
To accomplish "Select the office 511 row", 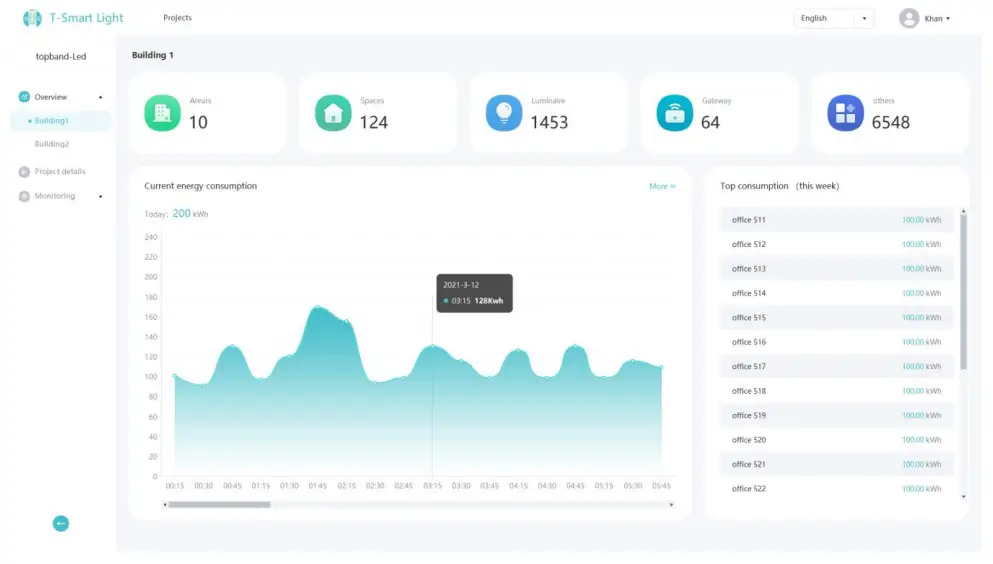I will (836, 220).
